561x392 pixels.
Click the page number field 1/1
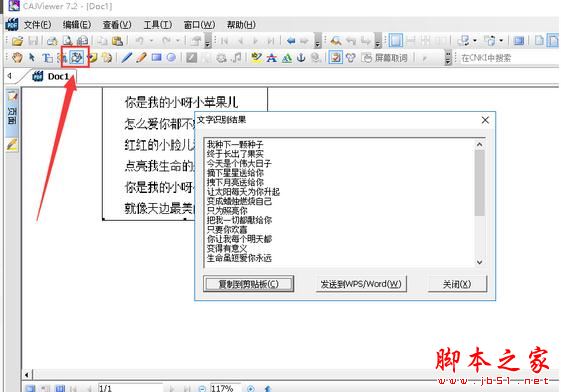click(x=130, y=388)
